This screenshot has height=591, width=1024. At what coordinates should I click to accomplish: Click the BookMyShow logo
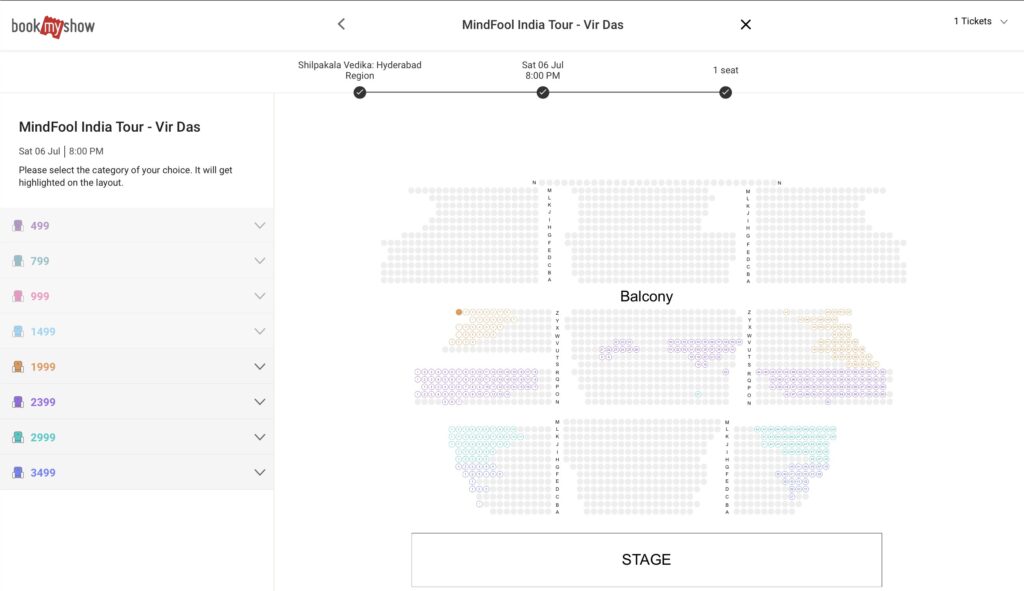[x=53, y=27]
